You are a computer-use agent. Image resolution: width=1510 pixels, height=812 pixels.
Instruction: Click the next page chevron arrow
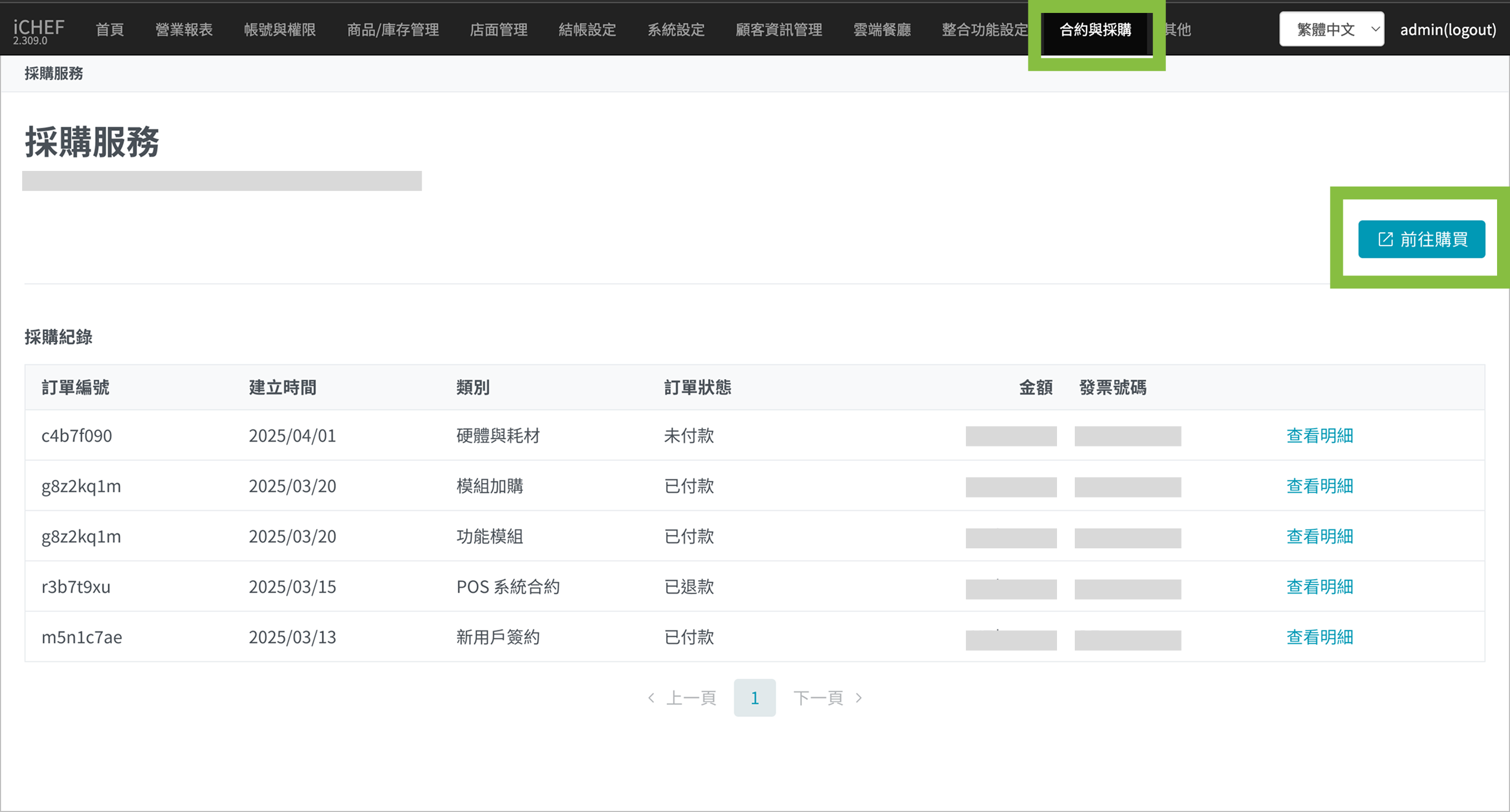859,698
